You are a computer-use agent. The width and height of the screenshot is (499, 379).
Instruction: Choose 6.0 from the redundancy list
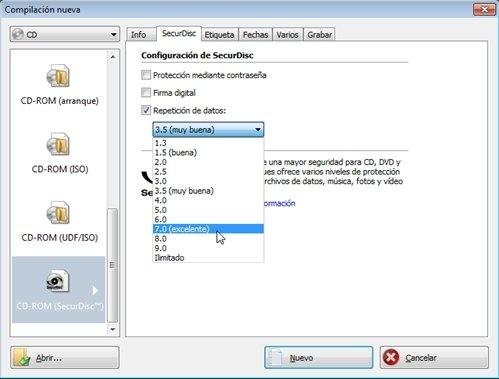[208, 219]
